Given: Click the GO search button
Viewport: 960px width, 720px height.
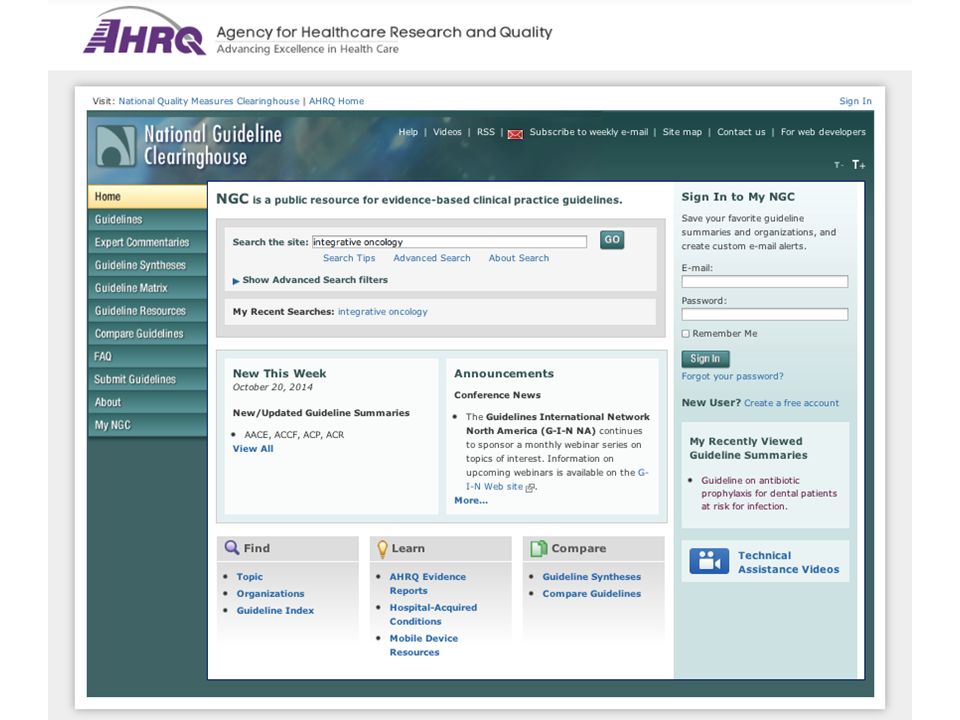Looking at the screenshot, I should point(612,240).
